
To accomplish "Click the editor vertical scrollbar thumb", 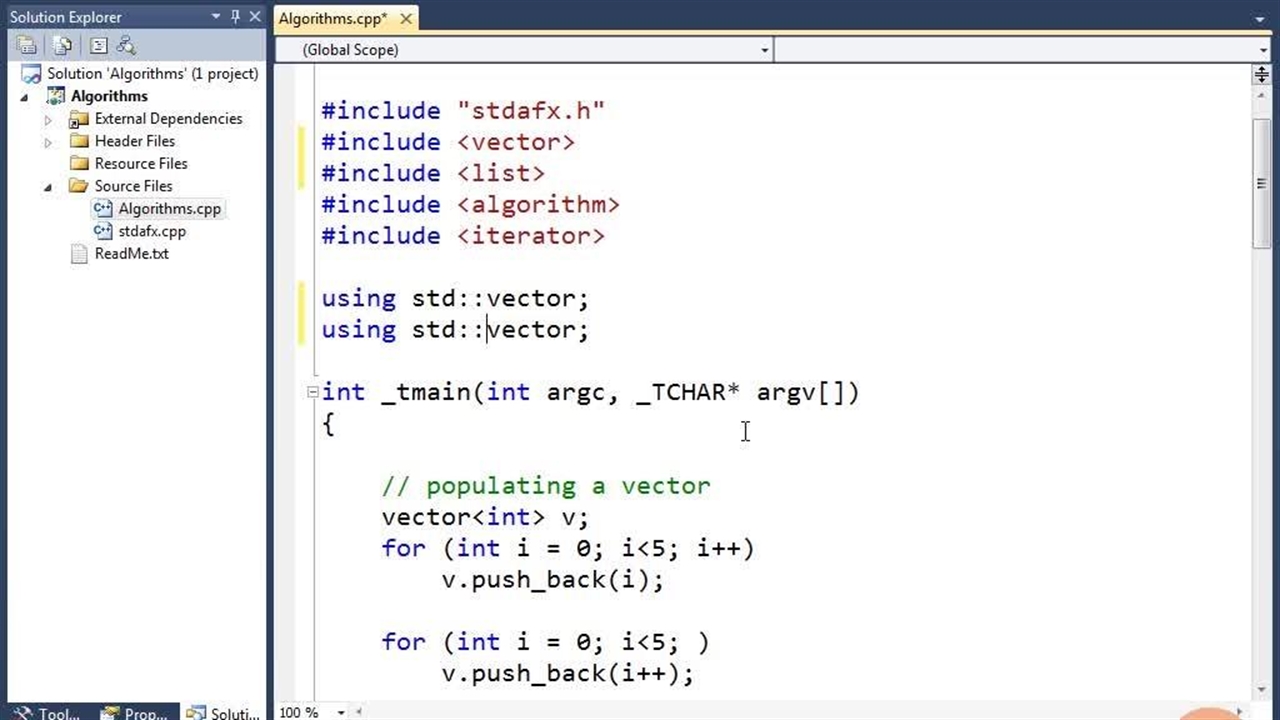I will click(1261, 180).
